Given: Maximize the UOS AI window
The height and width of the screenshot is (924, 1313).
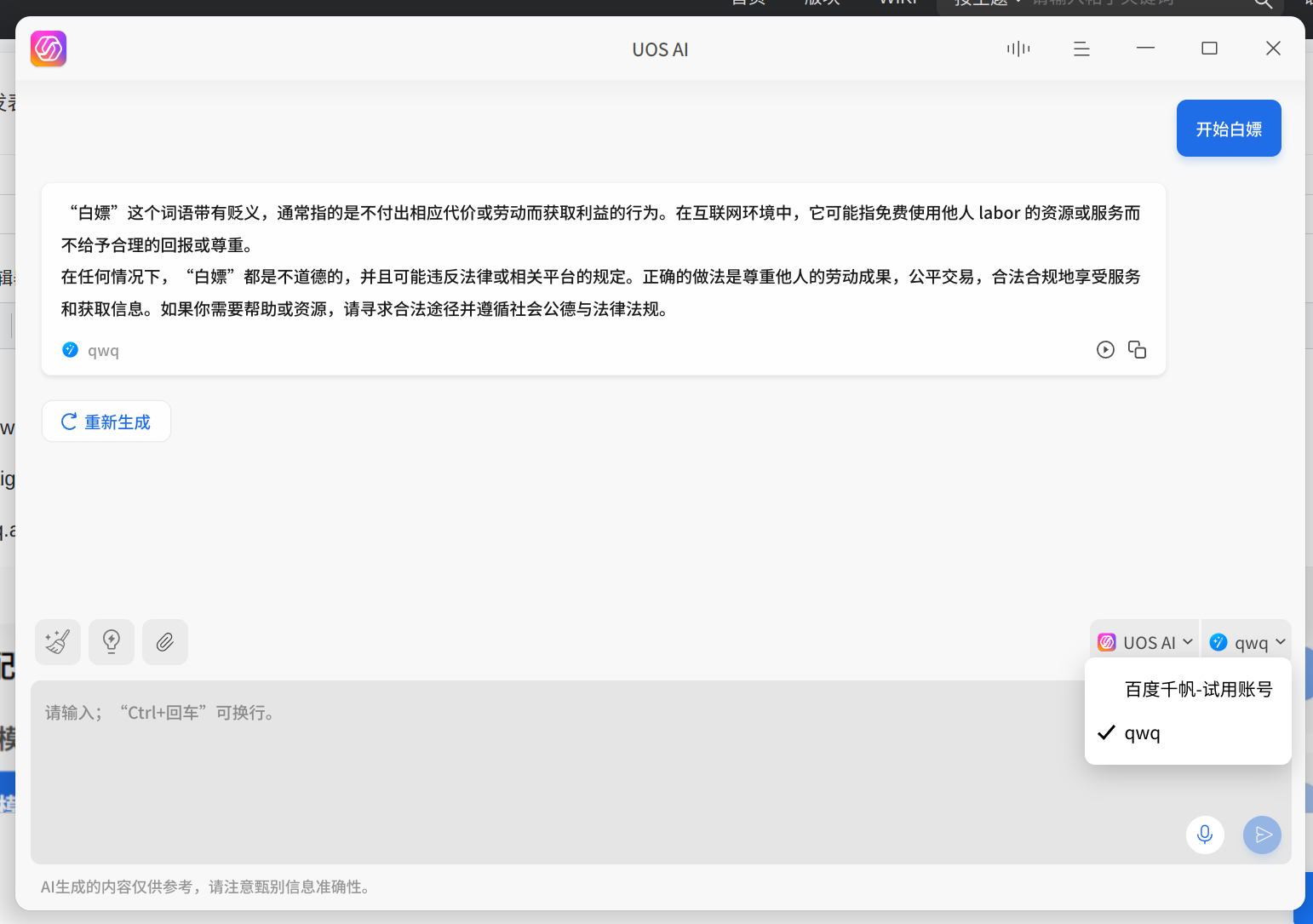Looking at the screenshot, I should pyautogui.click(x=1209, y=49).
